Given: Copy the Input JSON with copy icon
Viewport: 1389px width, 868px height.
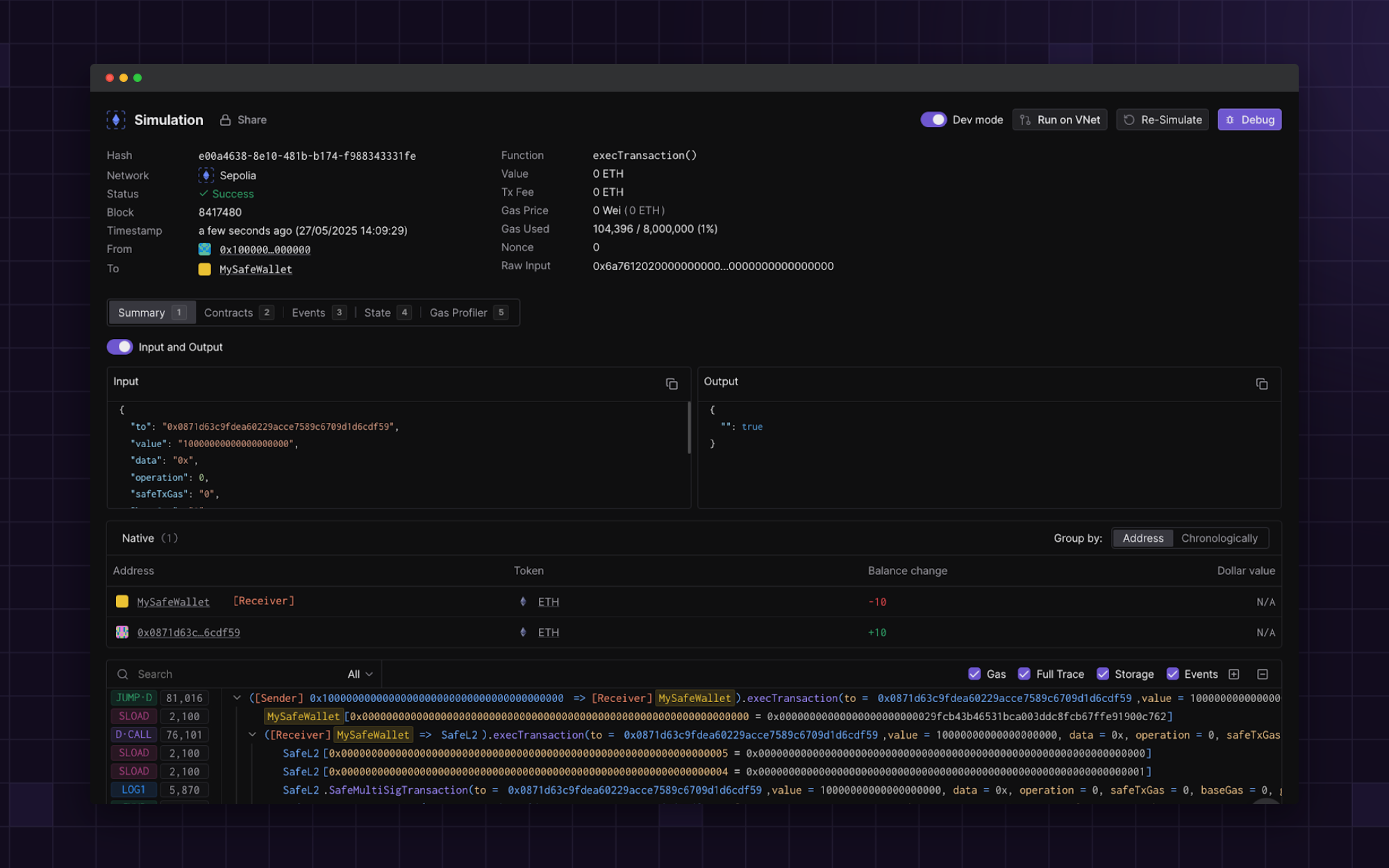Looking at the screenshot, I should click(672, 384).
